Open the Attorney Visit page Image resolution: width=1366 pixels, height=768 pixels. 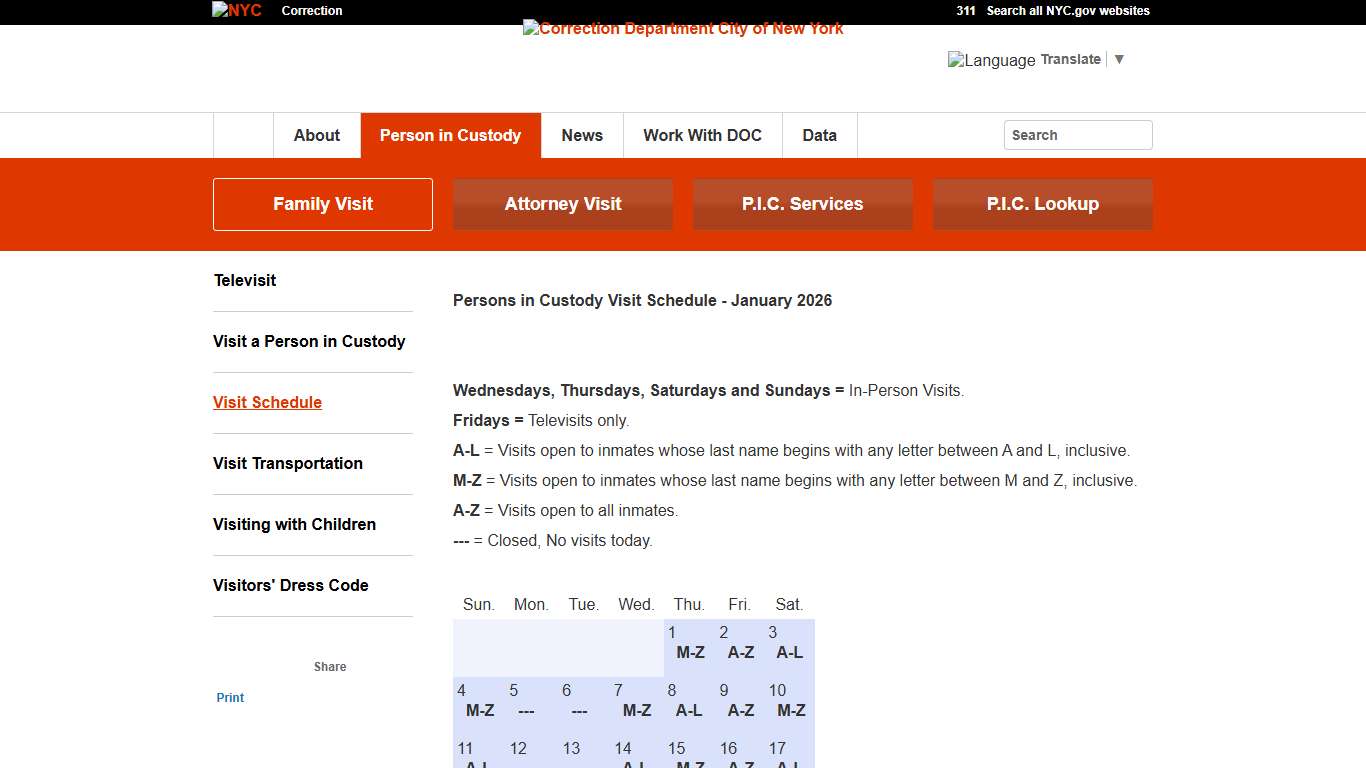pyautogui.click(x=562, y=203)
